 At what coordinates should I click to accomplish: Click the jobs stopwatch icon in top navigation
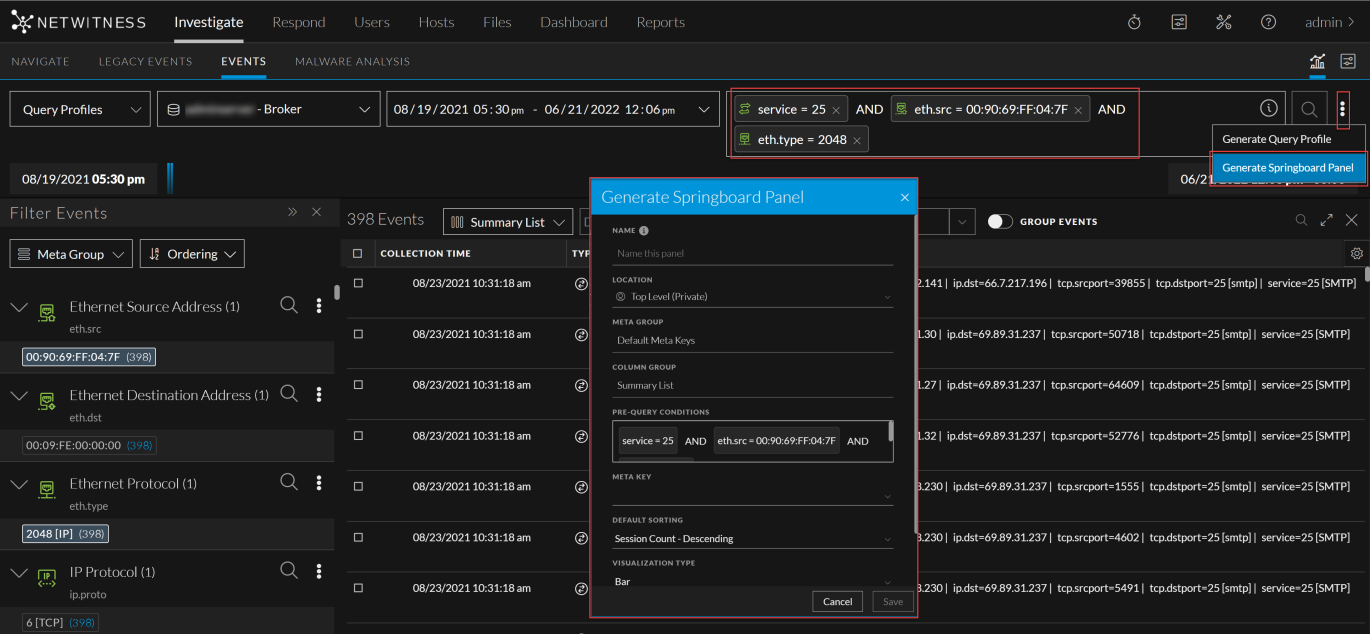1133,21
